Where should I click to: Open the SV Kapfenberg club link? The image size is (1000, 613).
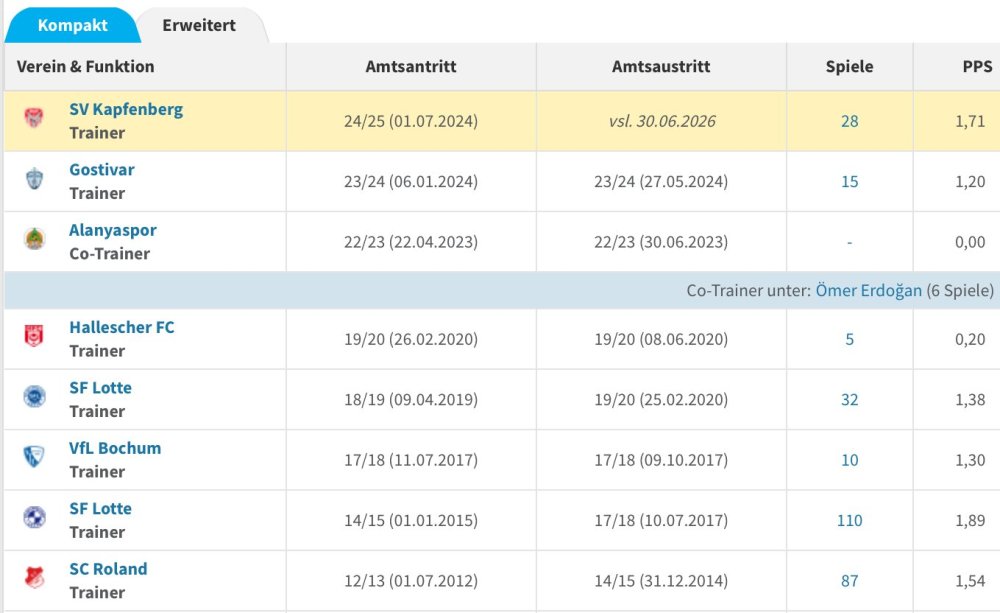tap(126, 109)
